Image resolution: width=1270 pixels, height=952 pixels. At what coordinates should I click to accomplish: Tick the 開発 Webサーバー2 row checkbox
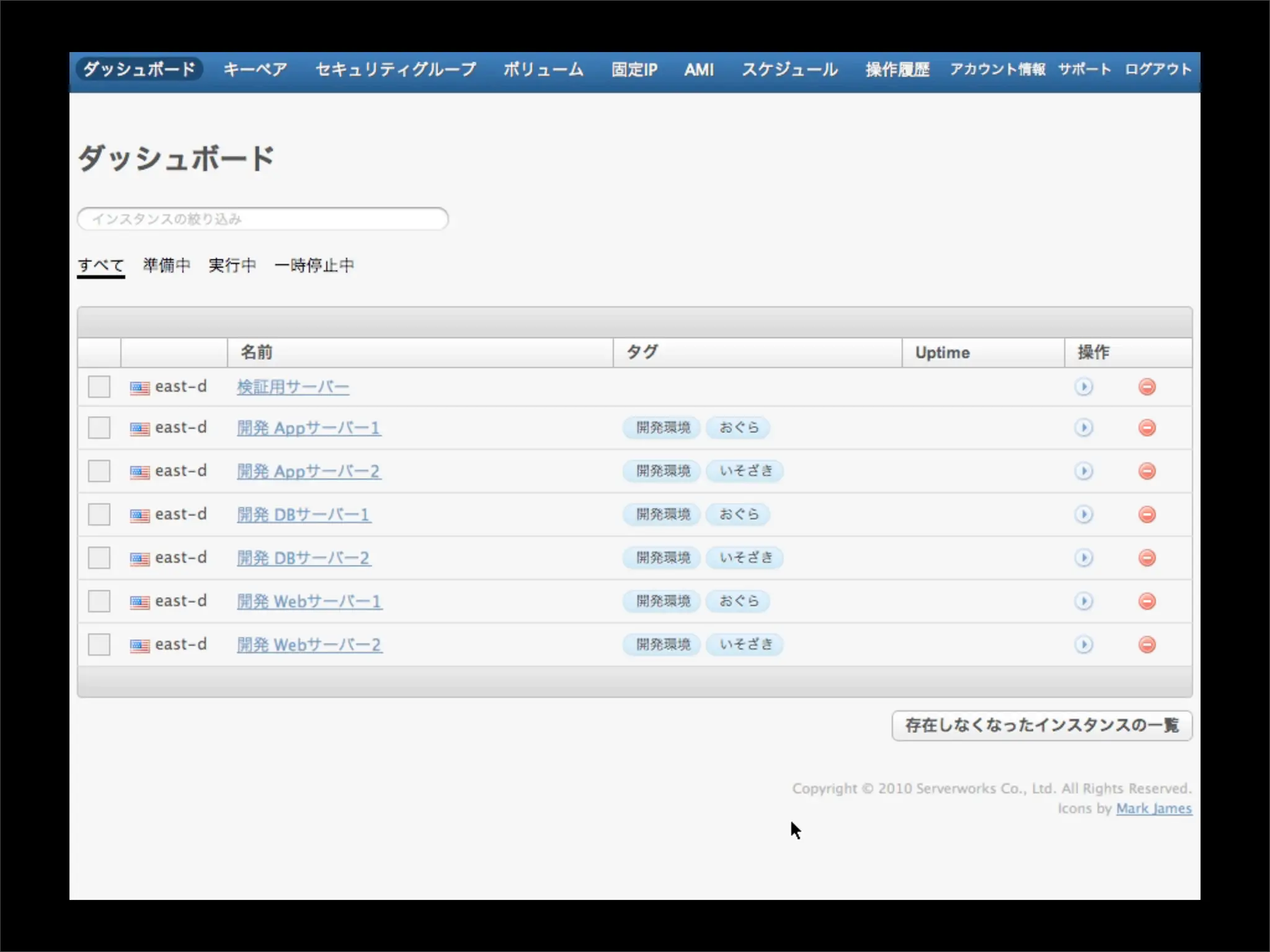point(99,645)
